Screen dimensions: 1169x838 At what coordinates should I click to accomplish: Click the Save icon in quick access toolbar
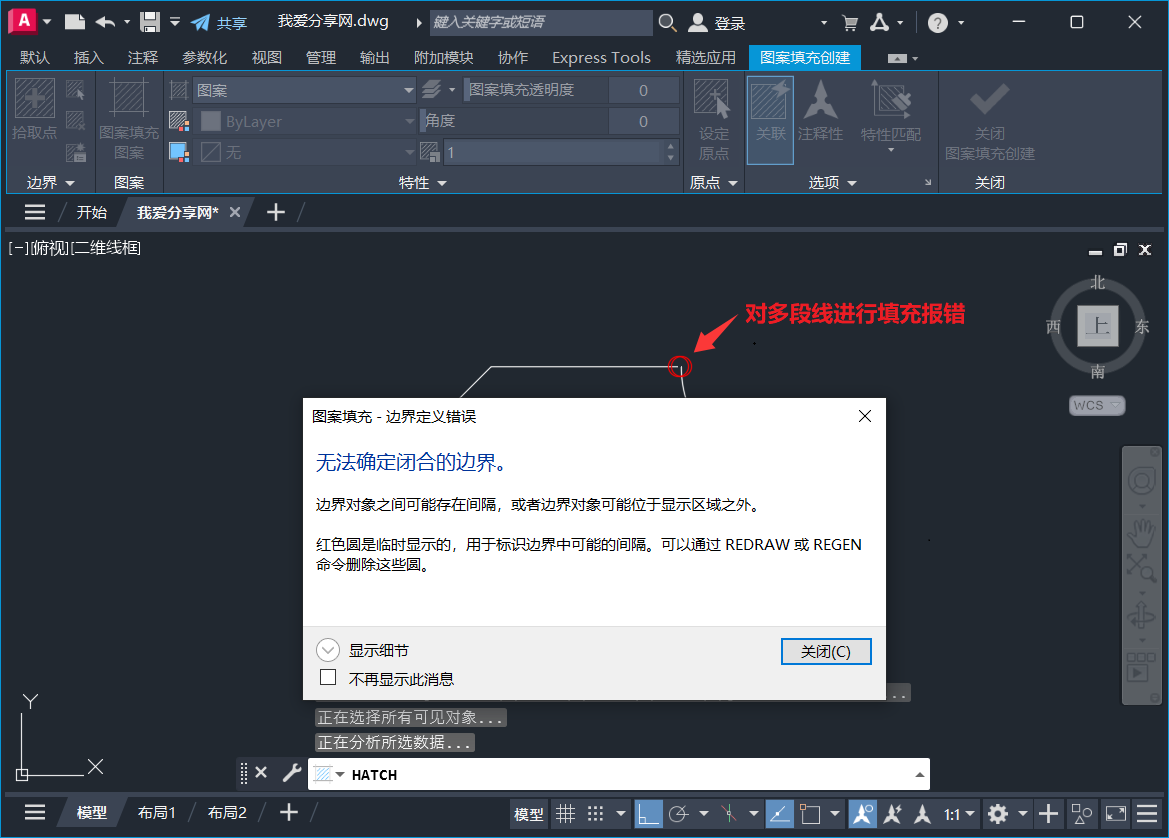(149, 20)
